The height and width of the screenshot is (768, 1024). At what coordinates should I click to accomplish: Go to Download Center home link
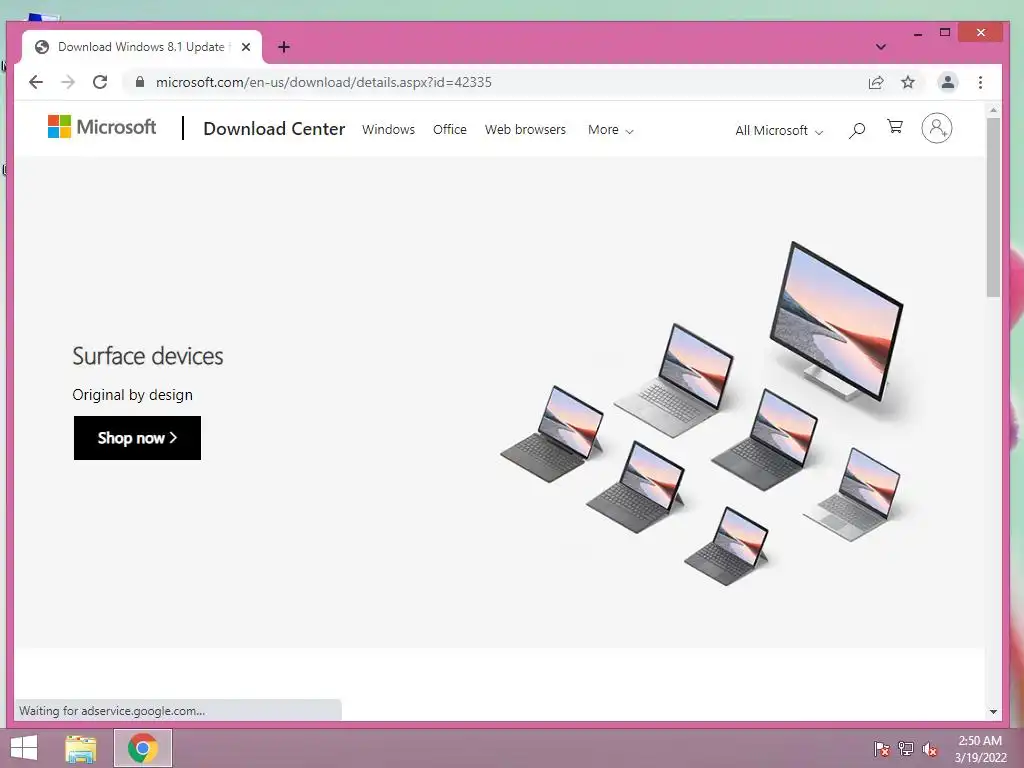(x=274, y=129)
